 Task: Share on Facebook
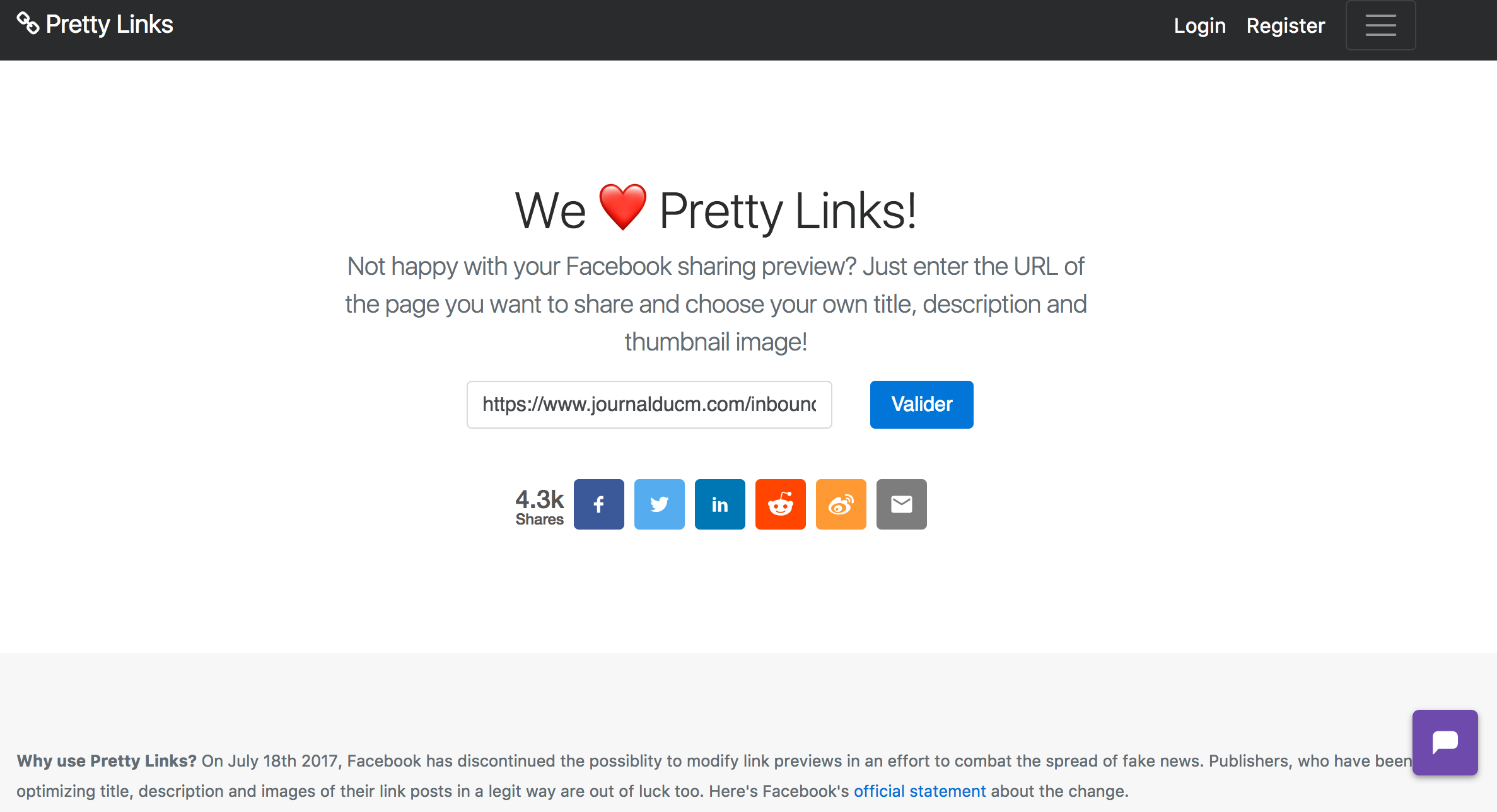pyautogui.click(x=598, y=504)
